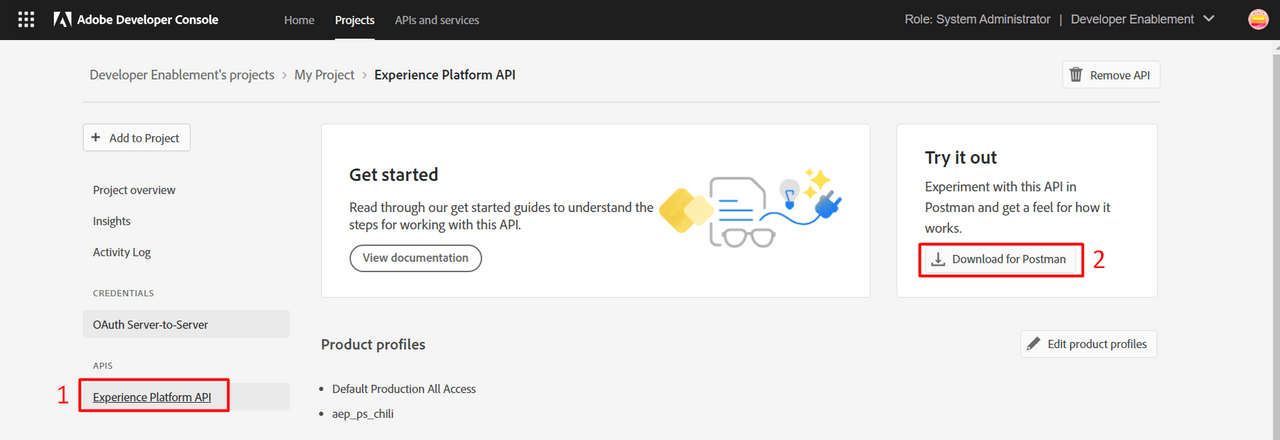Click the Adobe Developer Console title
Screen dimensions: 1280x440
pos(148,20)
